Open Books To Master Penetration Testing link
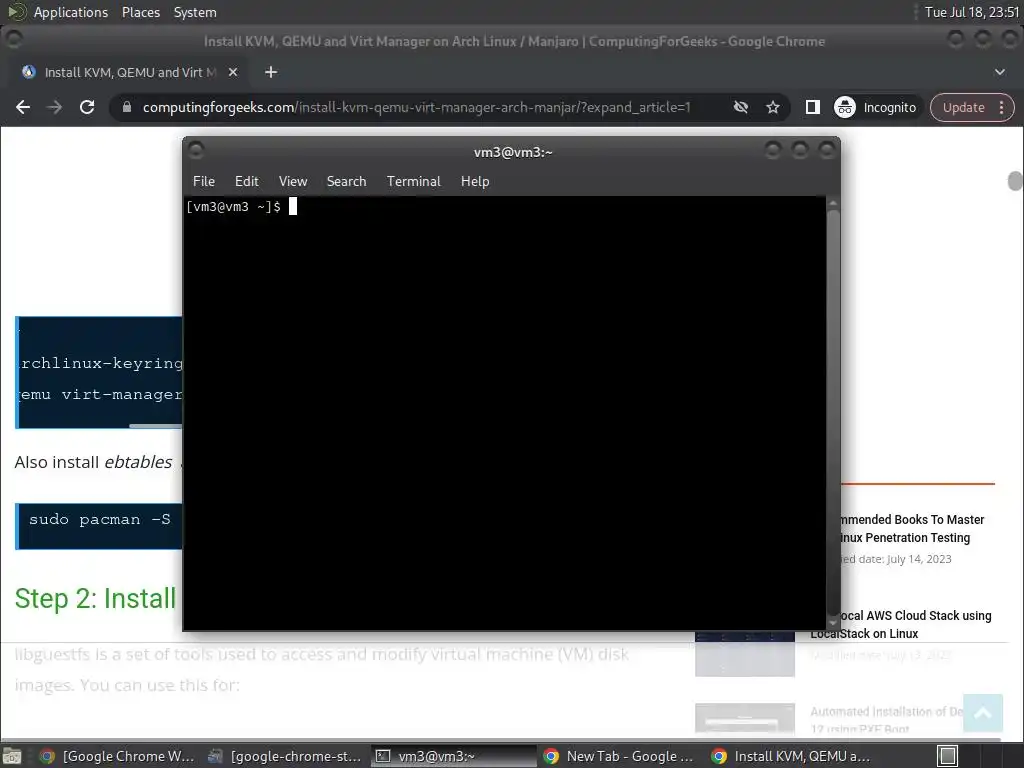Screen dimensions: 1024x768 point(911,528)
